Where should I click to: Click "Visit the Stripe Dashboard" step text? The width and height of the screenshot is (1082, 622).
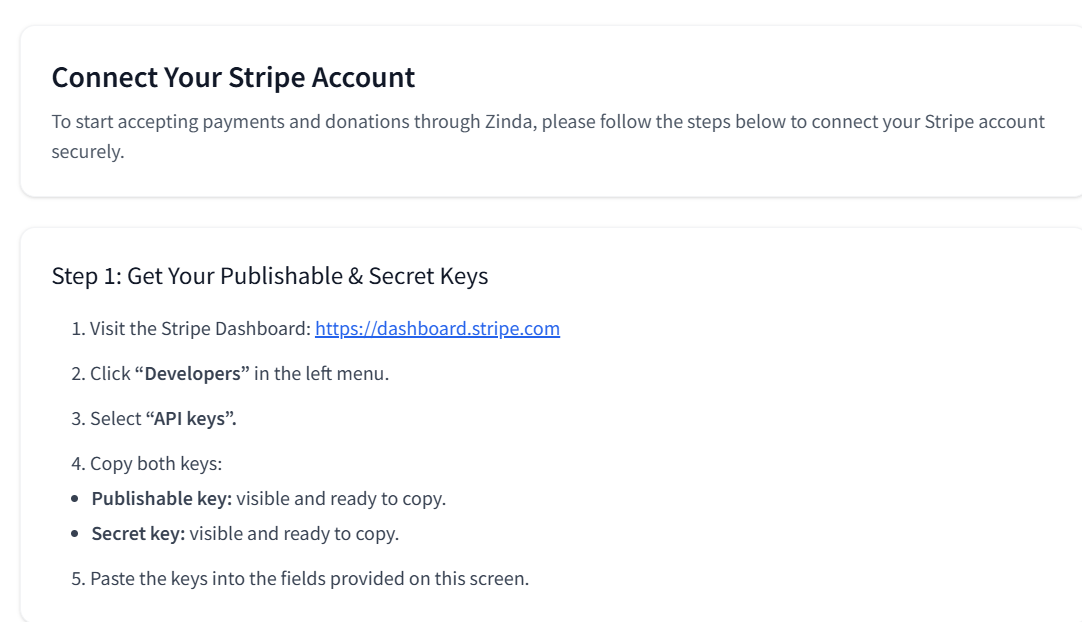coord(200,329)
